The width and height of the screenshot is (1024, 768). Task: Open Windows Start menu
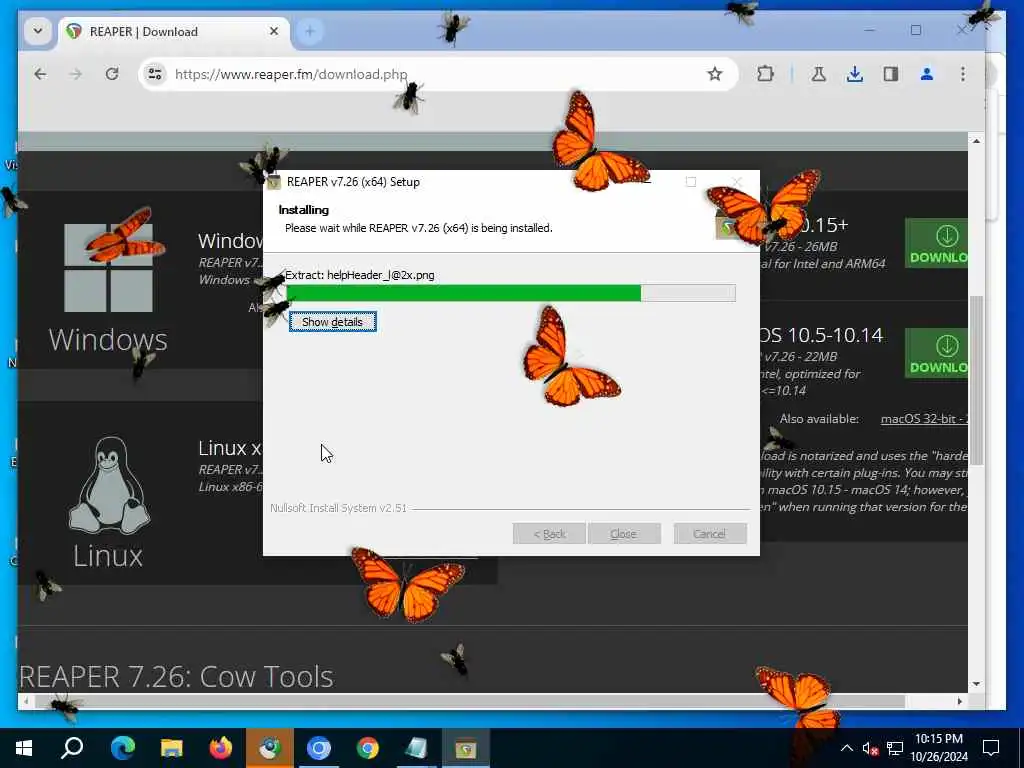pyautogui.click(x=24, y=748)
